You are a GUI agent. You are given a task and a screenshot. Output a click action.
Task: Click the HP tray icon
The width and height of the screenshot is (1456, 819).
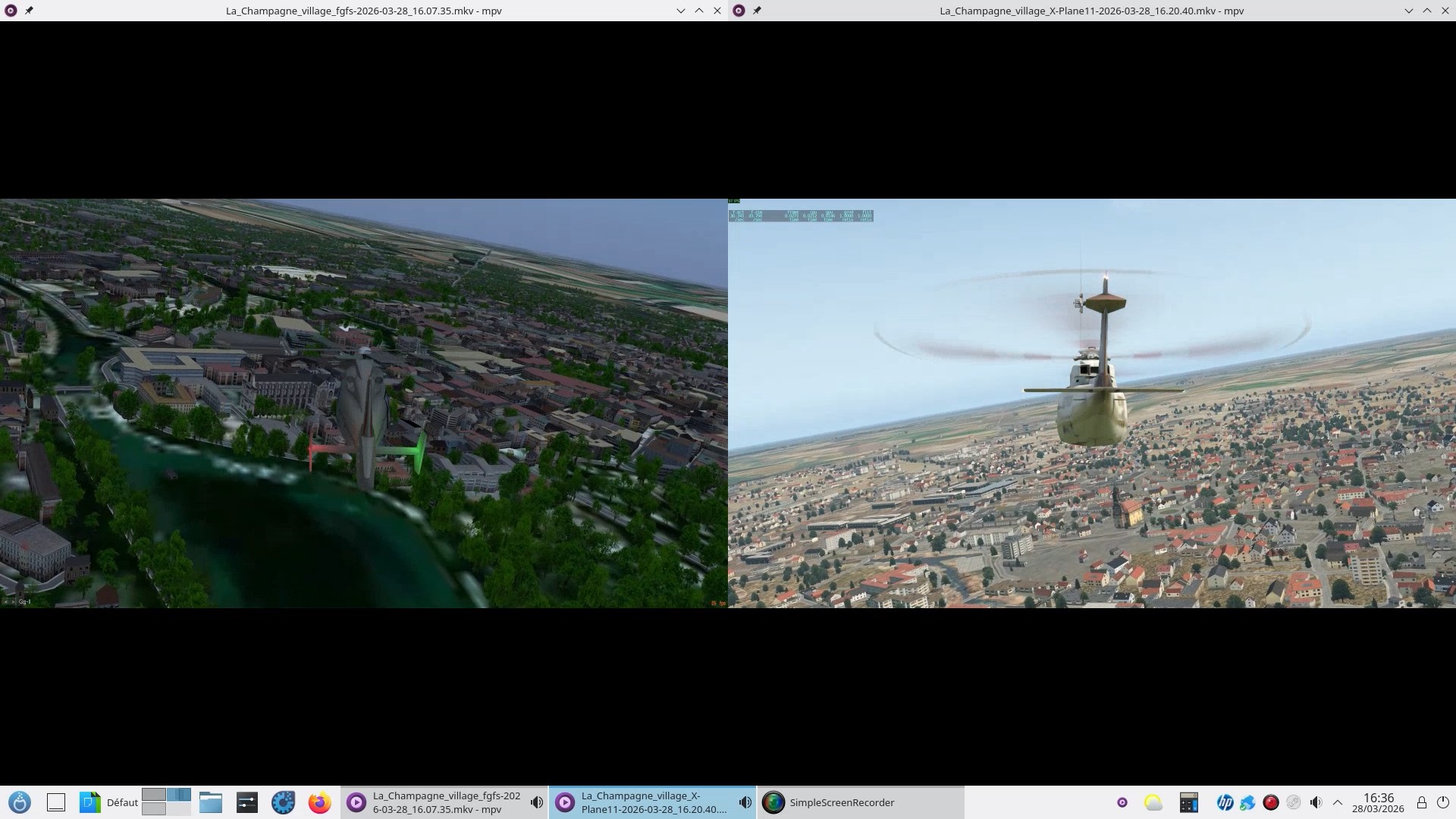coord(1225,802)
